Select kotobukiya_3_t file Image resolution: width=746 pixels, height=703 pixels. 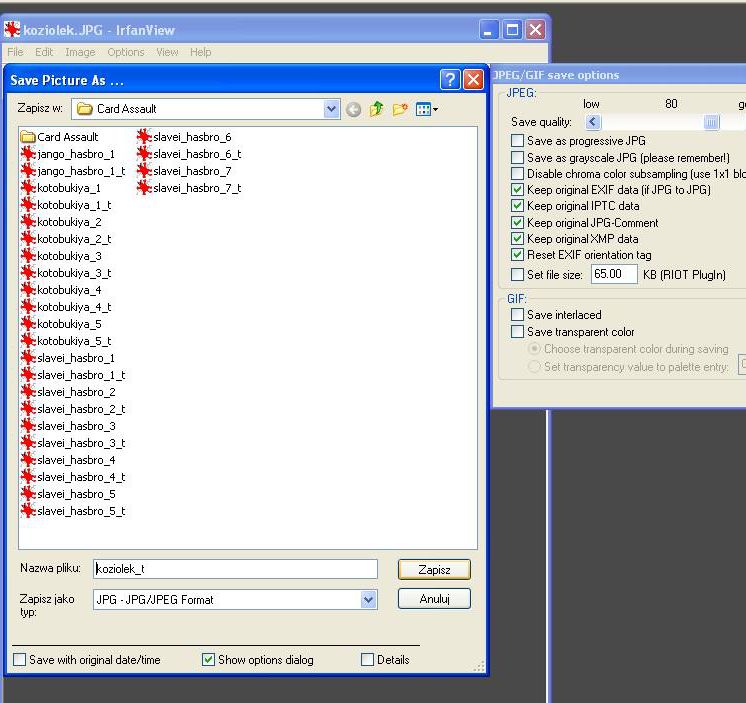(66, 273)
